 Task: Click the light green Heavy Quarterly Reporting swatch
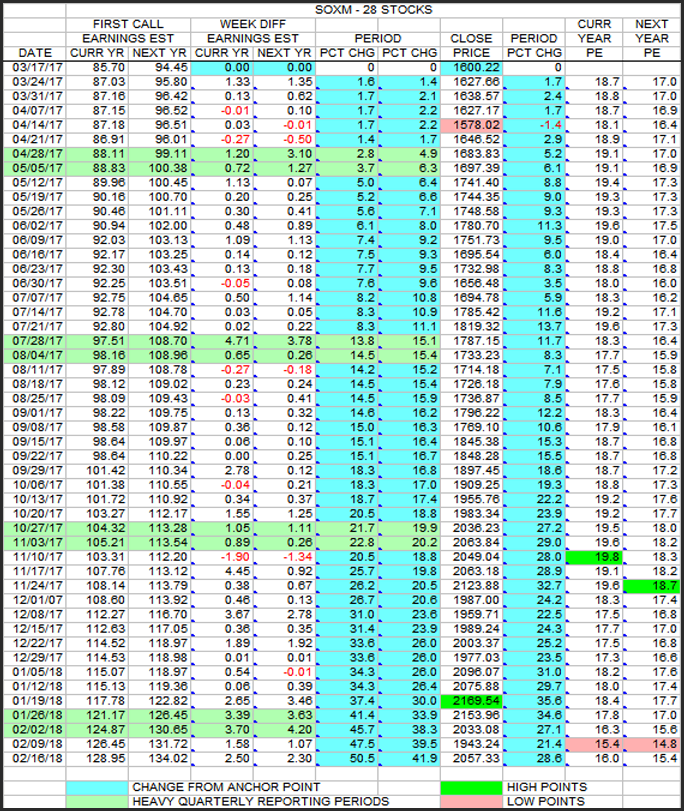97,801
